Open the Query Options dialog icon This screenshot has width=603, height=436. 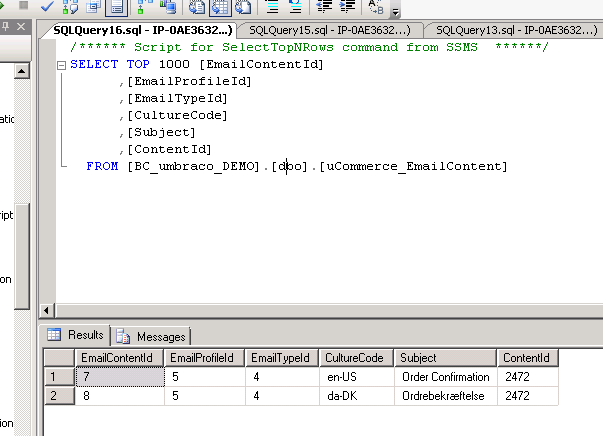(x=93, y=7)
